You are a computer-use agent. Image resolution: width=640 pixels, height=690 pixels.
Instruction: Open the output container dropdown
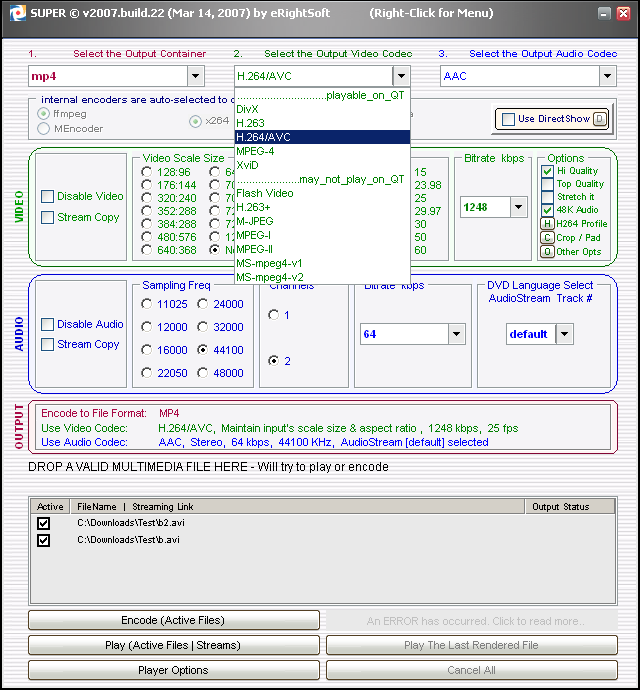coord(195,76)
